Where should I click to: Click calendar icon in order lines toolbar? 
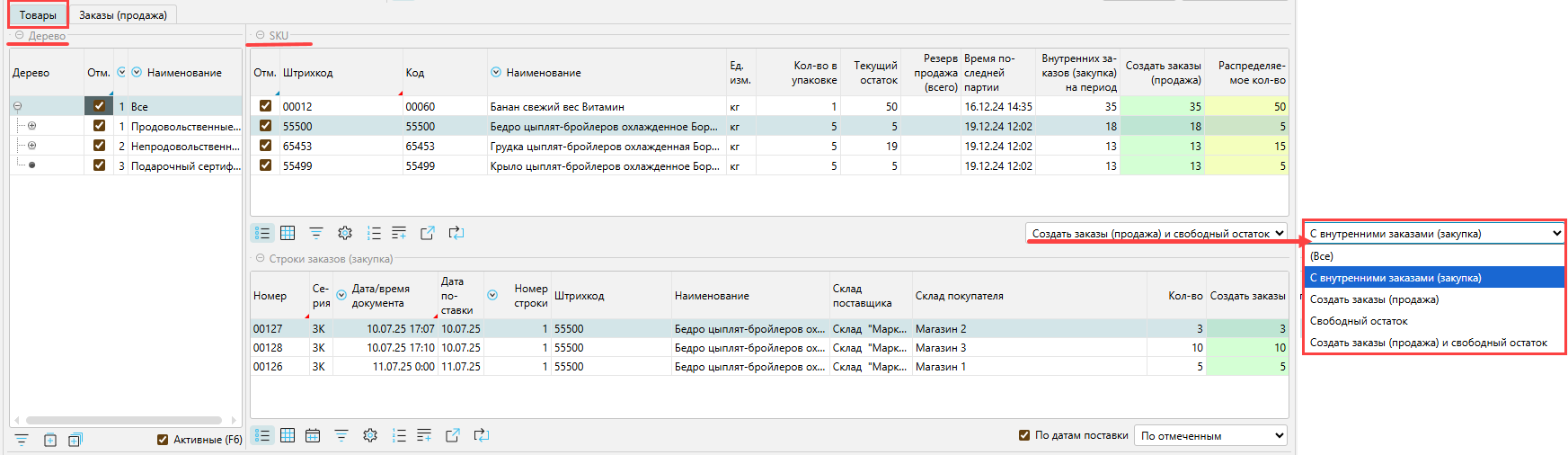313,435
